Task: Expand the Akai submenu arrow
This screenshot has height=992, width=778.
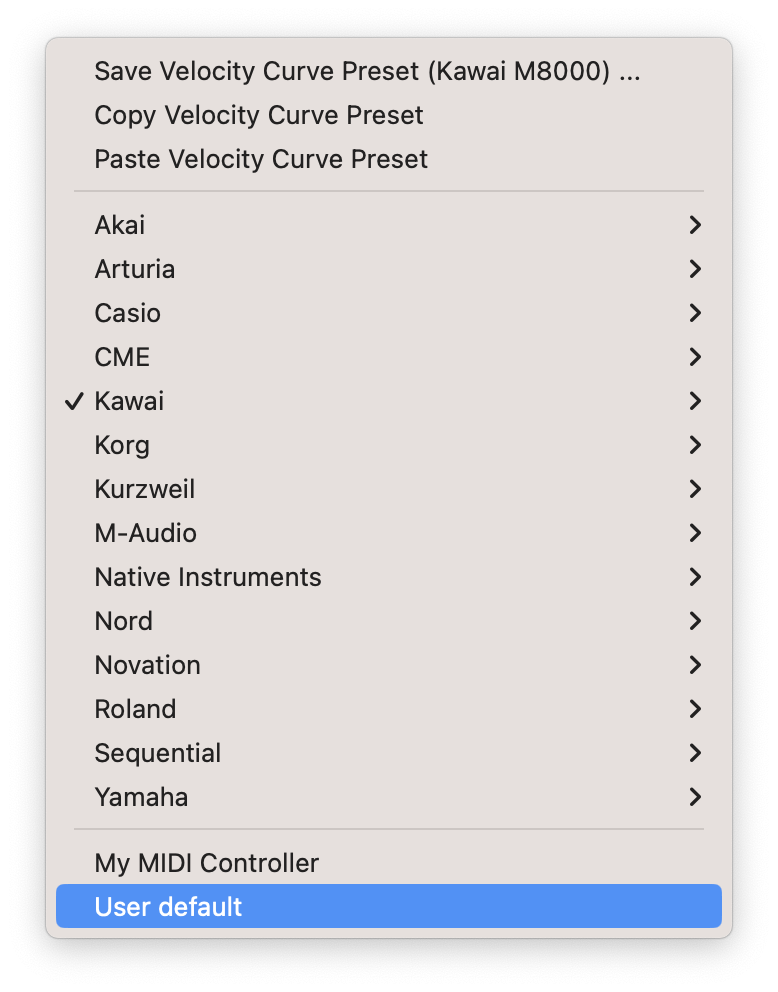Action: (695, 224)
